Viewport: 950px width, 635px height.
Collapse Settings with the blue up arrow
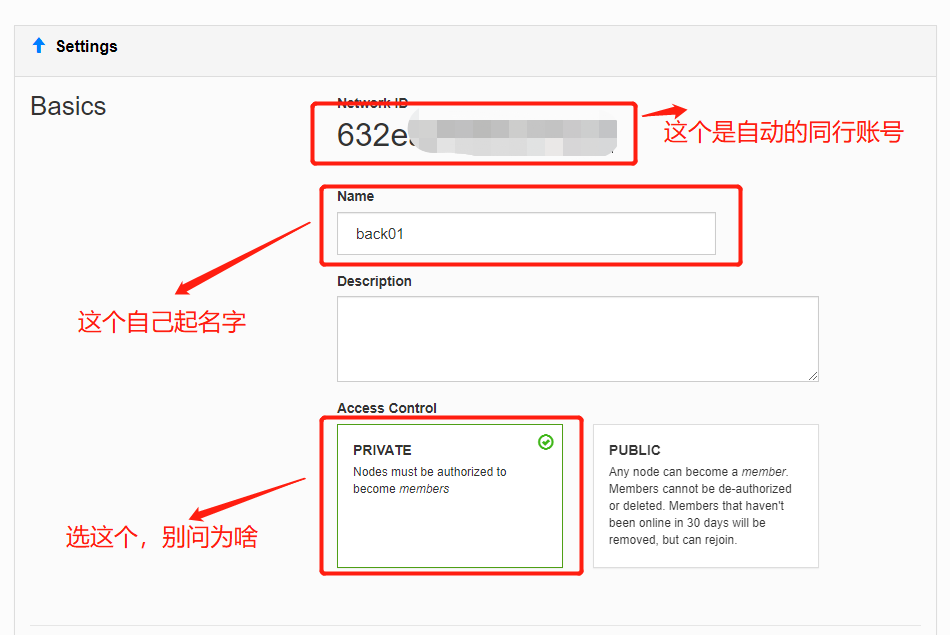click(x=39, y=46)
